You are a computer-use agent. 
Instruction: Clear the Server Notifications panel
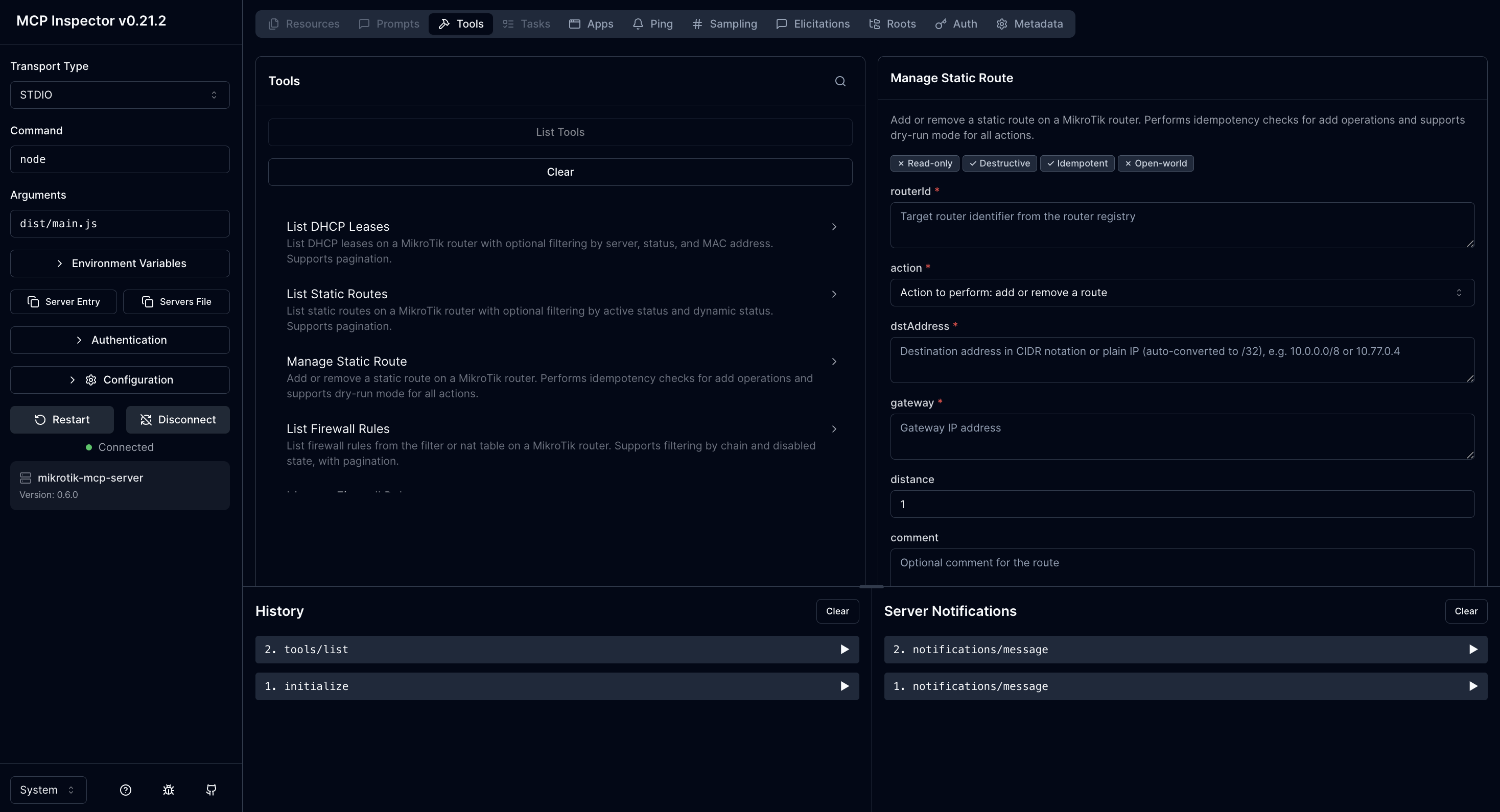1466,611
